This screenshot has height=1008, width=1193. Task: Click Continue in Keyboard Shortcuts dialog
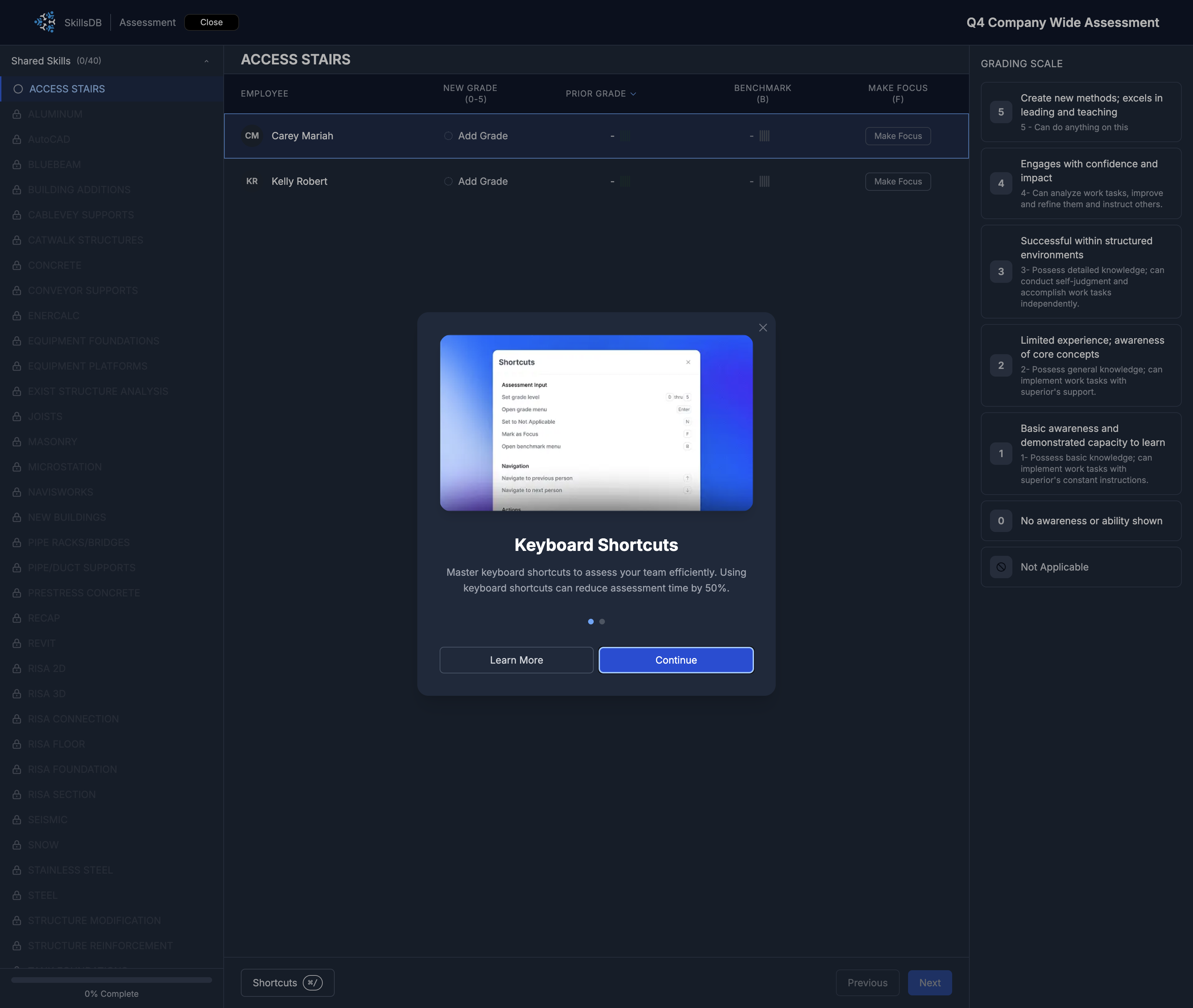tap(676, 660)
